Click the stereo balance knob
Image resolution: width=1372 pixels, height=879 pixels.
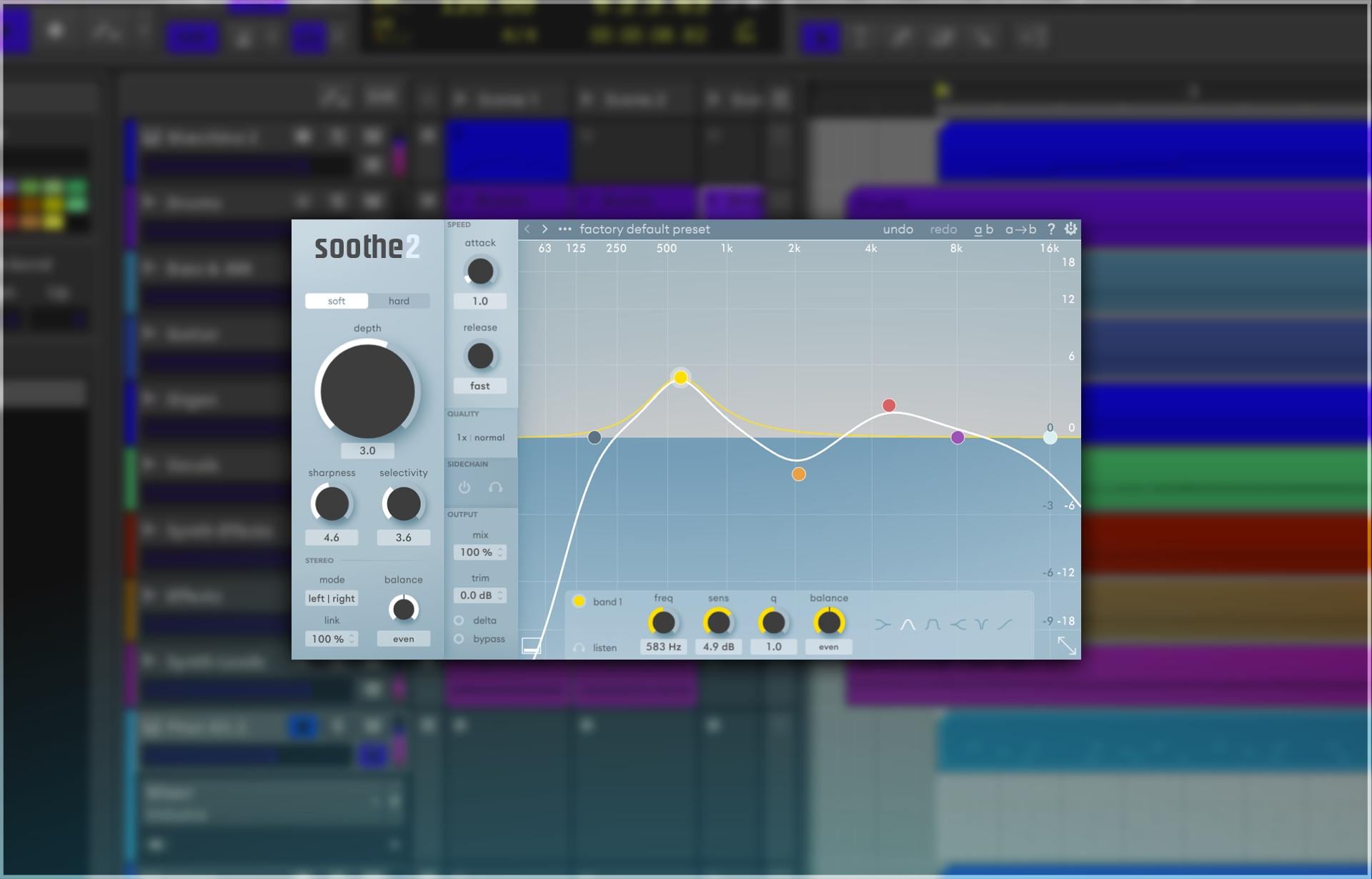(403, 609)
